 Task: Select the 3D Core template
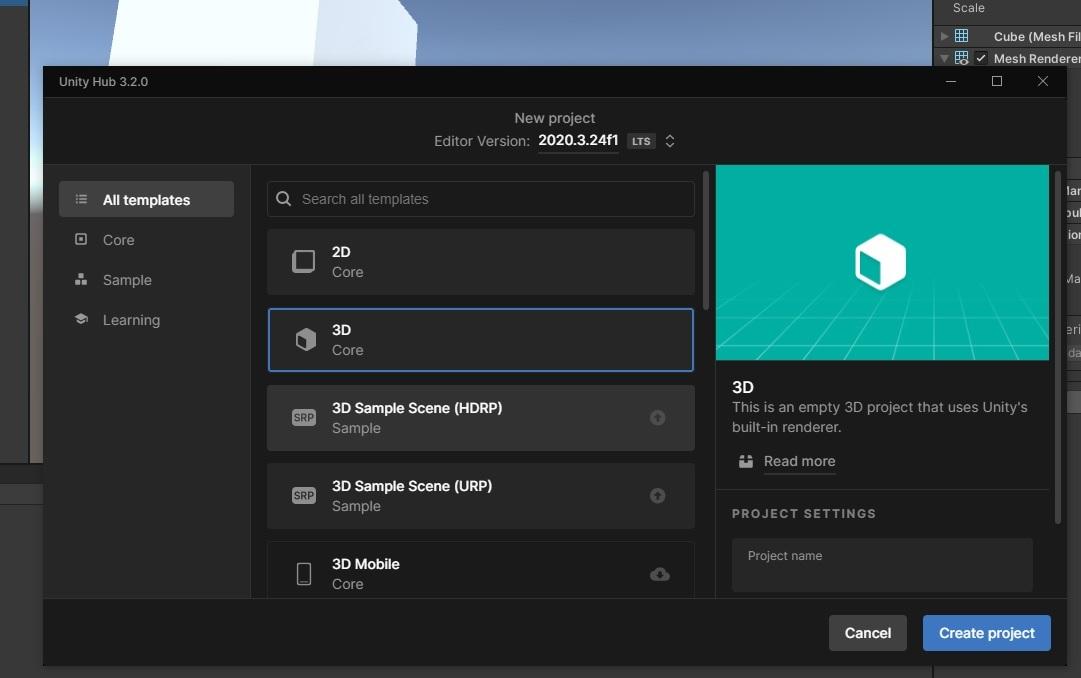[481, 340]
